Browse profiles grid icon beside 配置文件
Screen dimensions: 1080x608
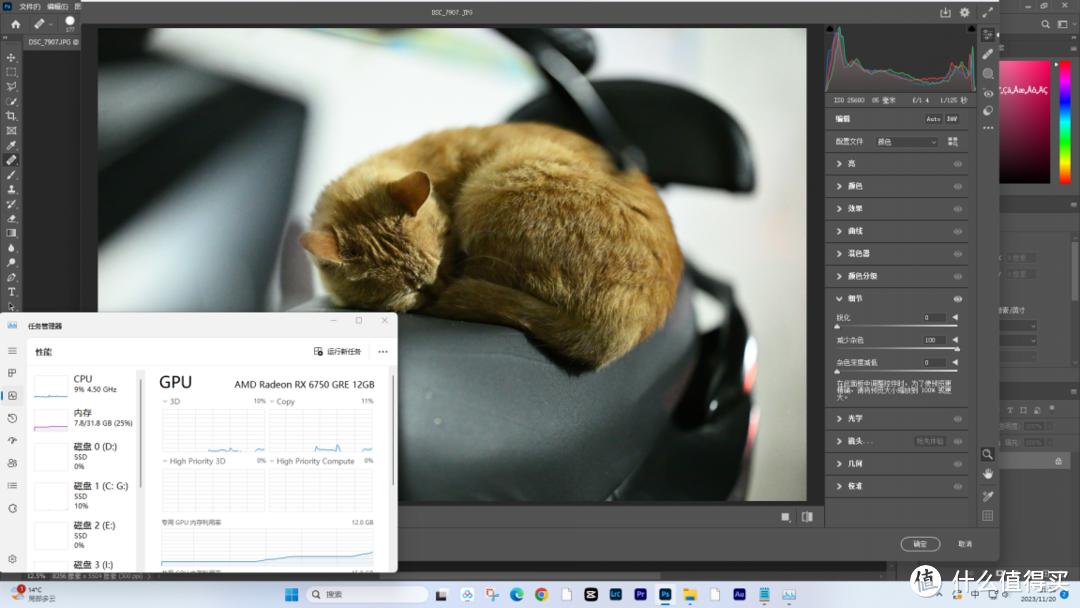click(953, 142)
